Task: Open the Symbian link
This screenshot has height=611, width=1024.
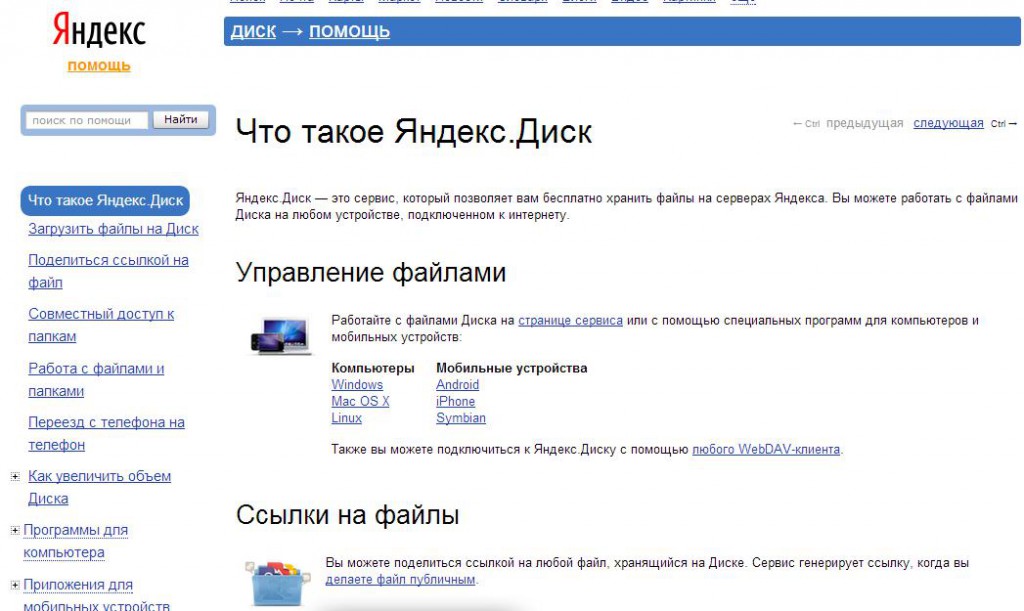Action: pos(461,418)
